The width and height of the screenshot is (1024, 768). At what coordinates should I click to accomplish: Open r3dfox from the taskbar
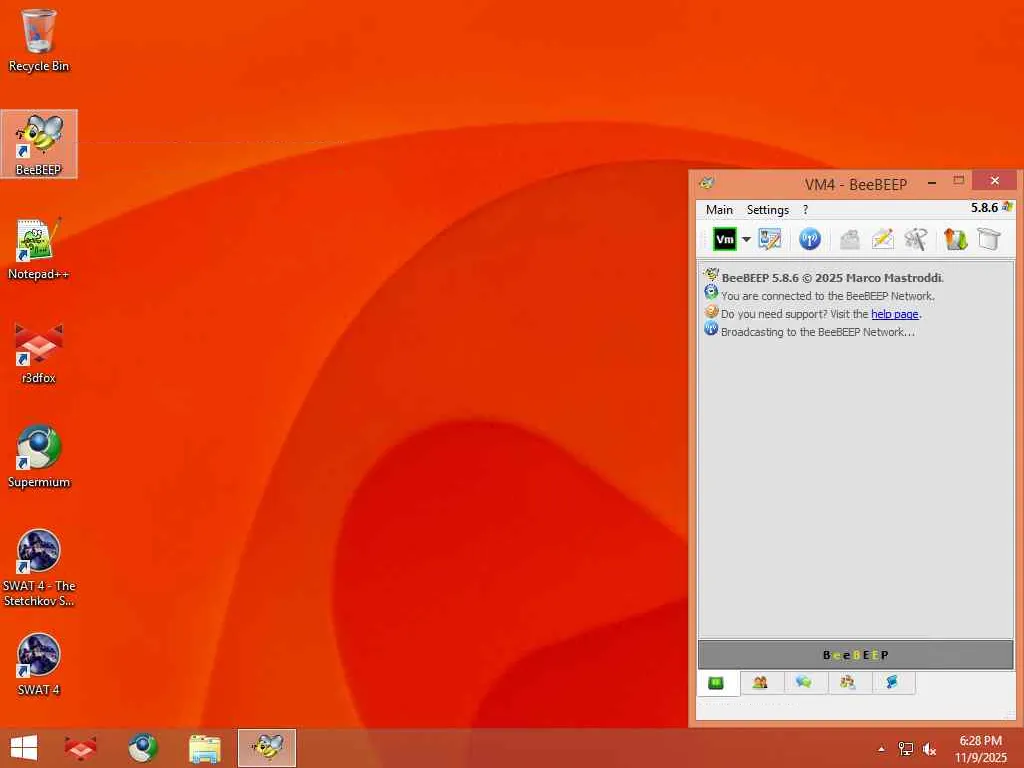80,748
